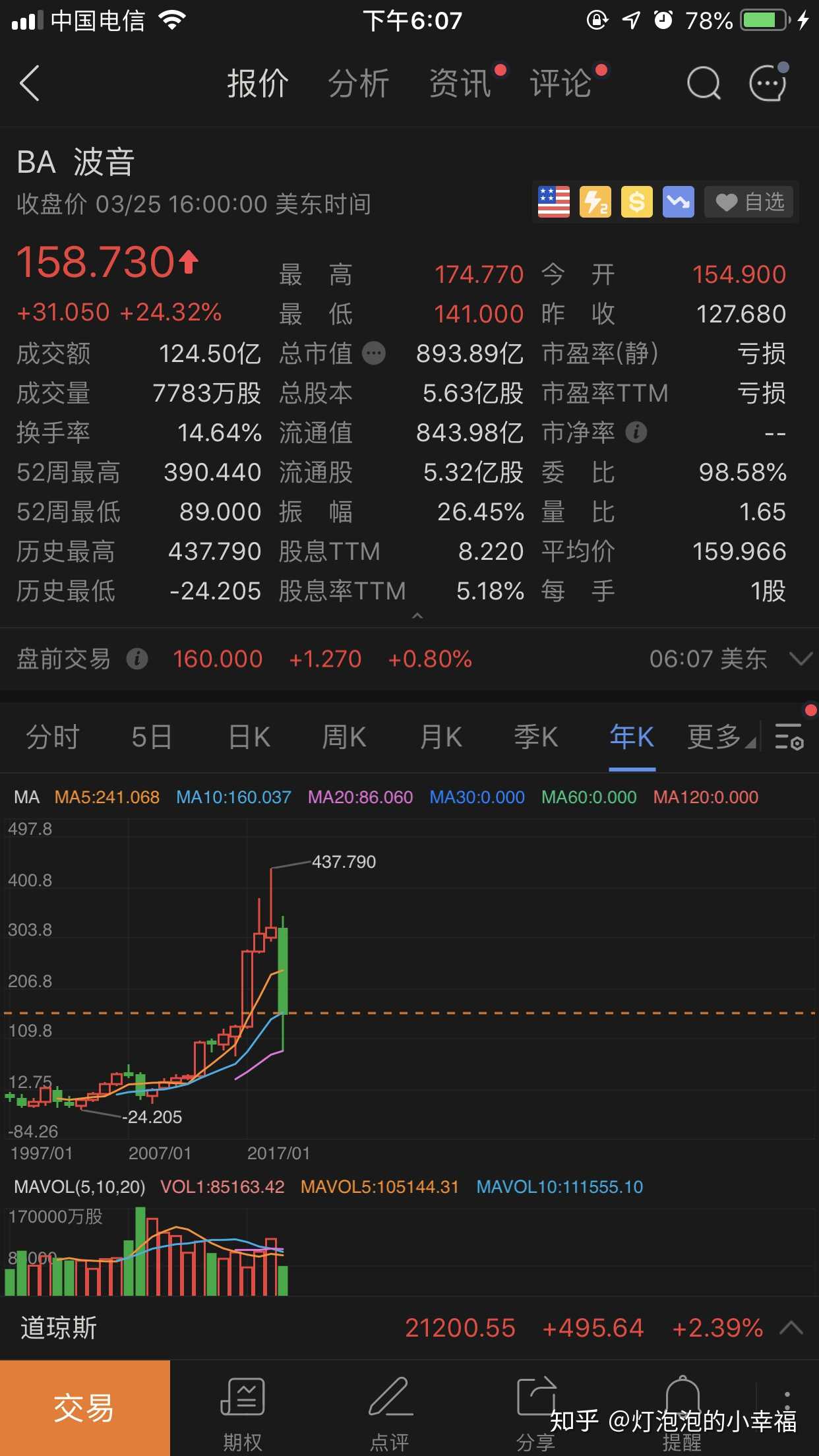Tap the battery indicator in status bar

tap(765, 20)
